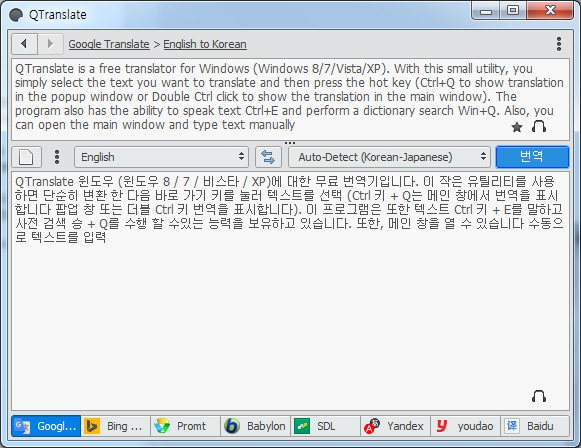The width and height of the screenshot is (581, 448).
Task: Maximize the QTranslate window
Action: pos(513,10)
